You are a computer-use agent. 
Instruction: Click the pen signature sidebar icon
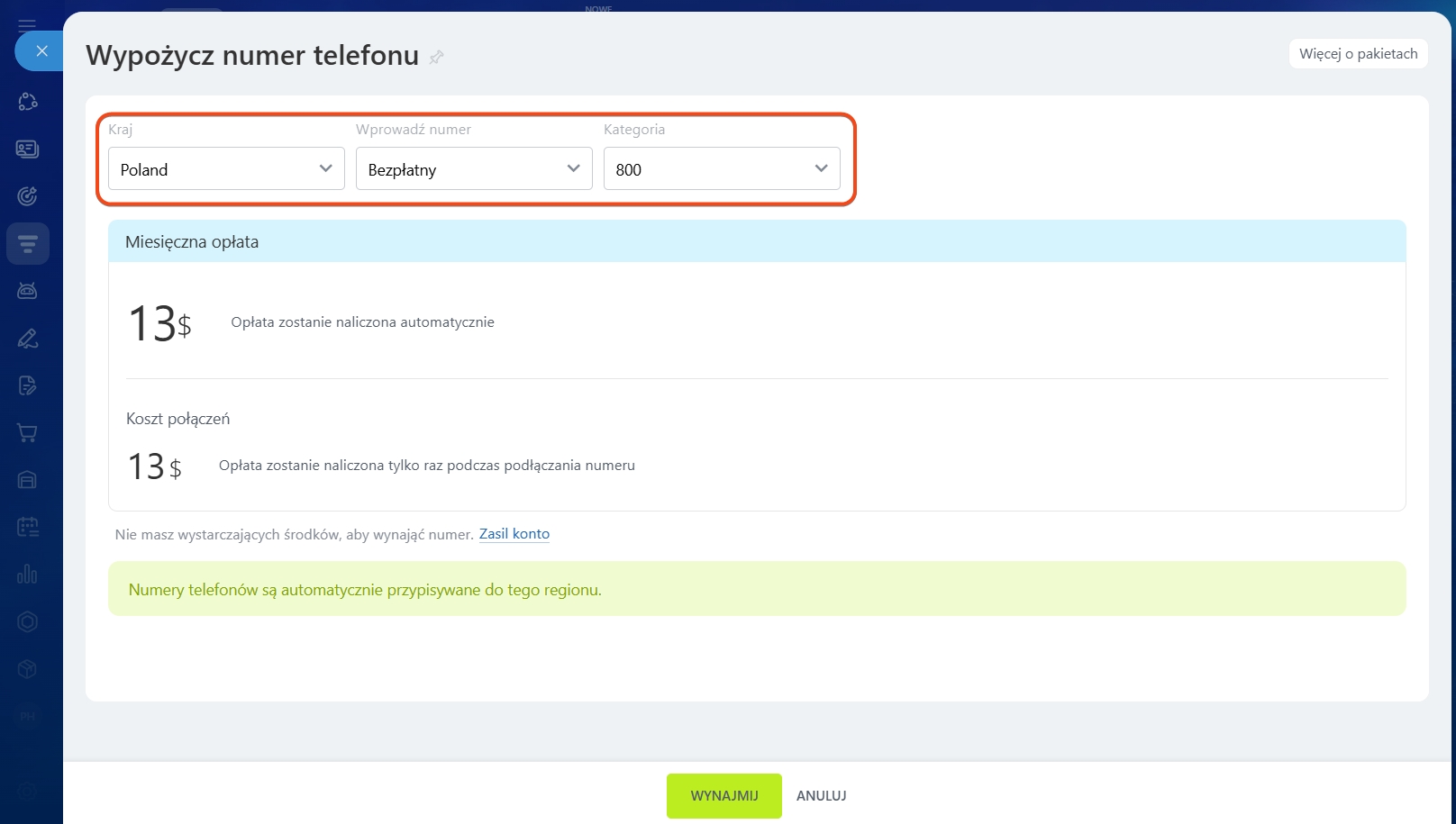tap(28, 339)
